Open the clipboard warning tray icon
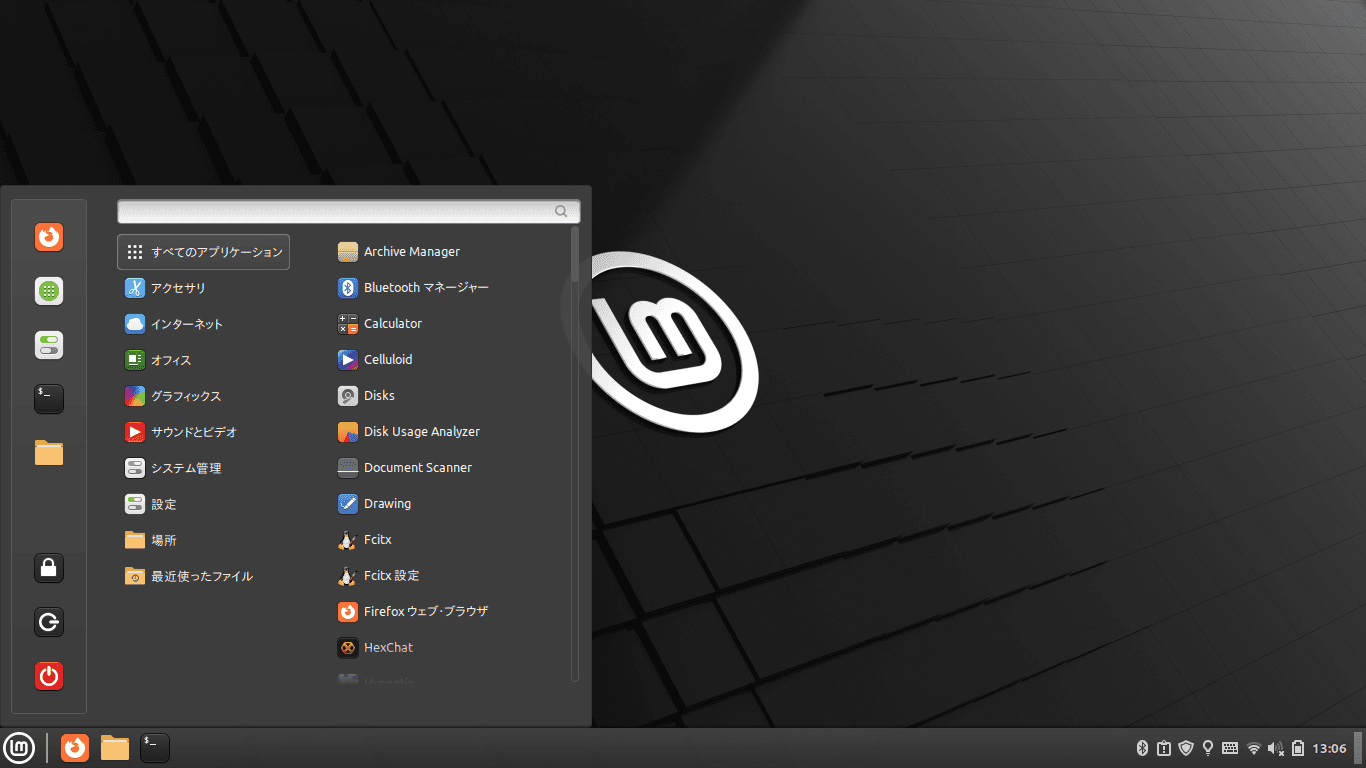This screenshot has height=768, width=1366. (1164, 748)
